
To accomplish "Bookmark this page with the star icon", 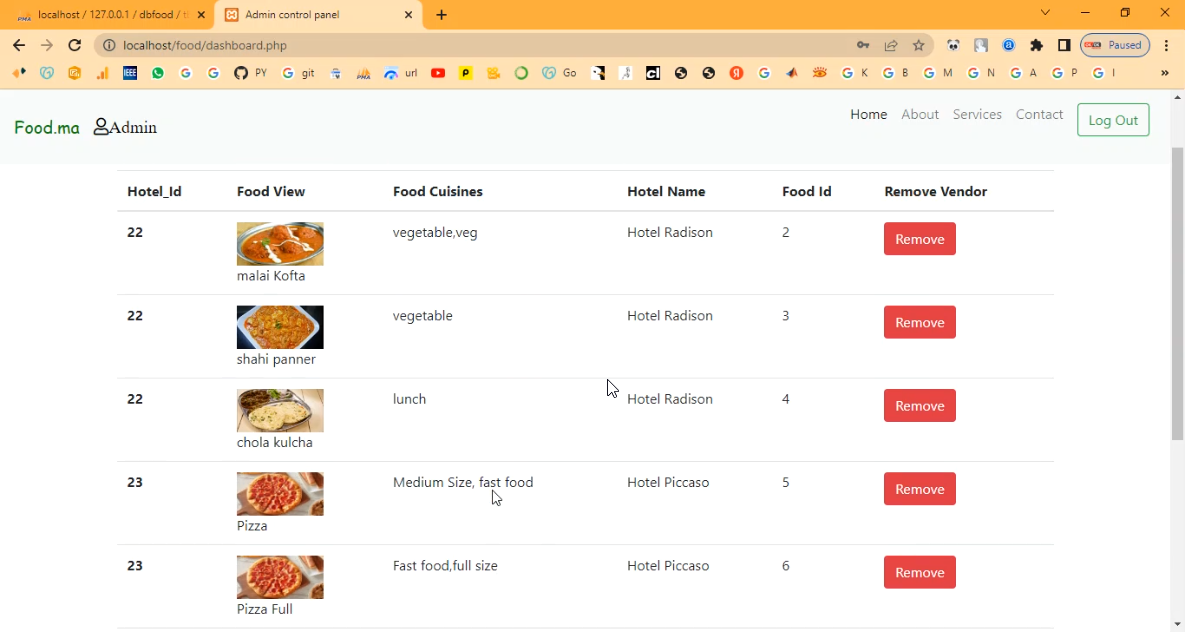I will click(919, 45).
